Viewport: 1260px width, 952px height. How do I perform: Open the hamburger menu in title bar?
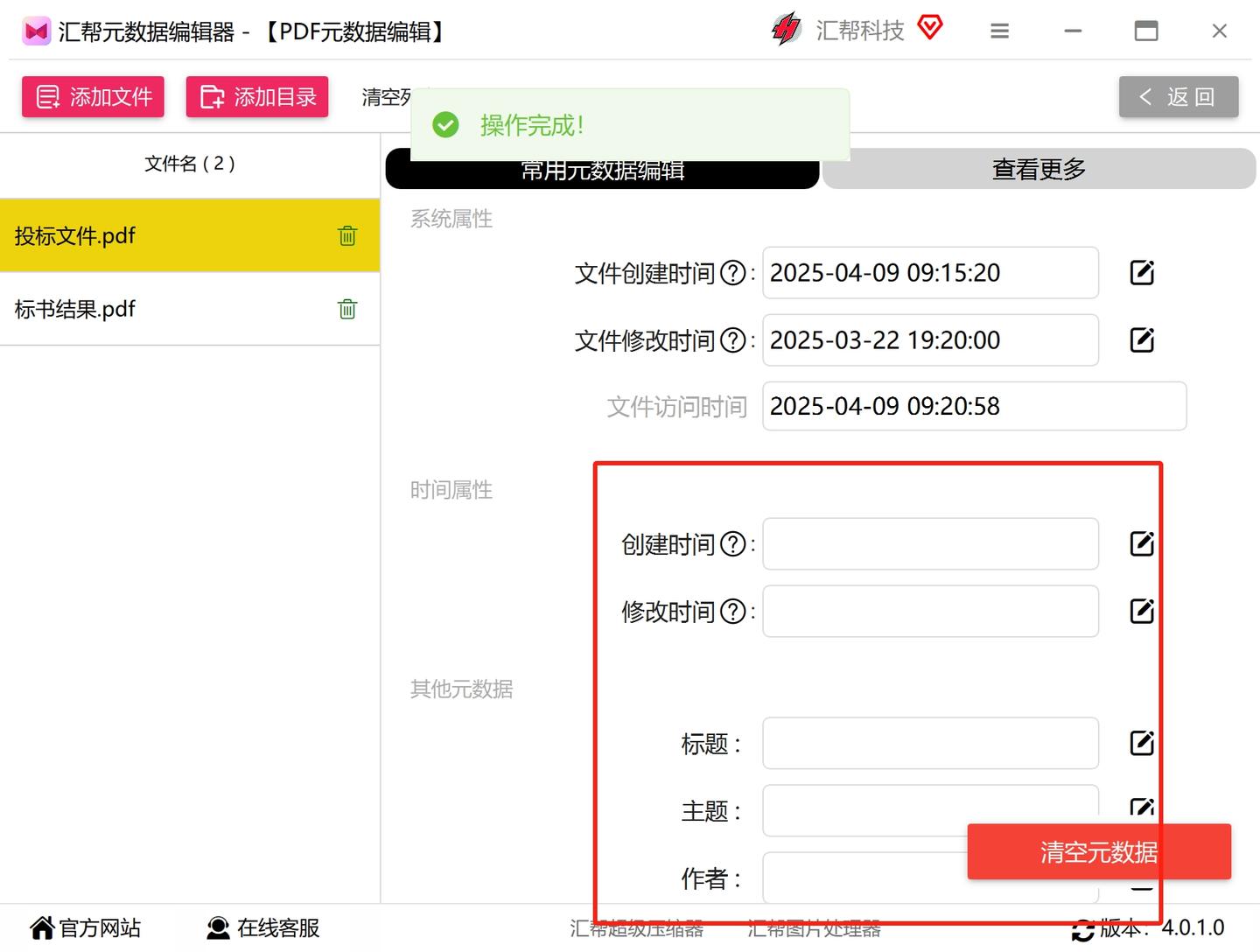[x=999, y=31]
